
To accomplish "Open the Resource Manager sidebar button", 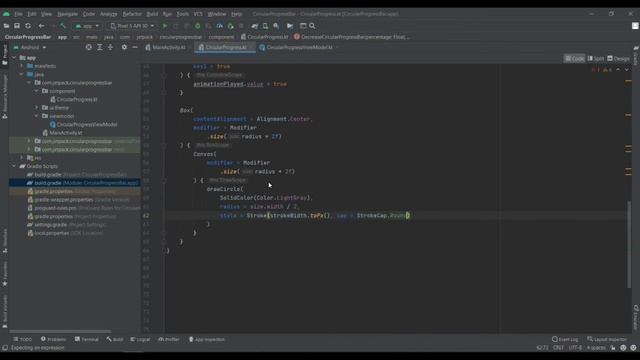I will (5, 96).
